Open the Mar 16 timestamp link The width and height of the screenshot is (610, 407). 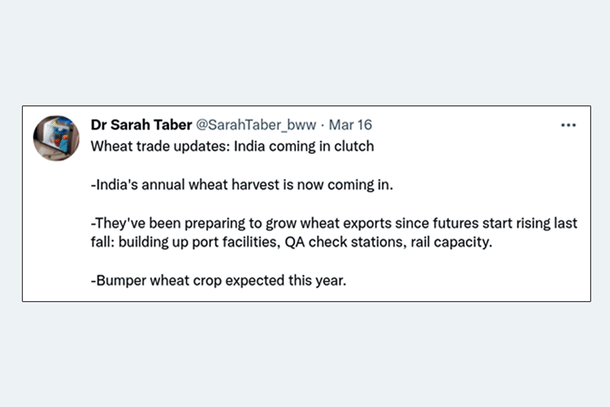[350, 126]
